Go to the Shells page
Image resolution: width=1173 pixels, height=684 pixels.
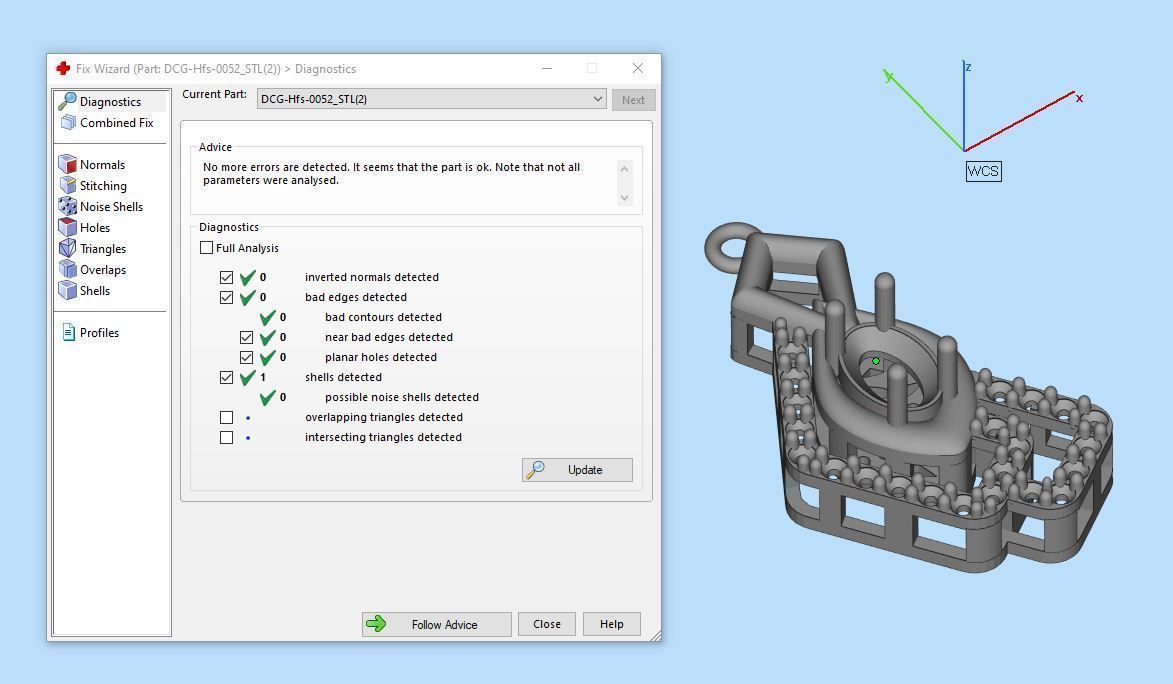pos(95,290)
